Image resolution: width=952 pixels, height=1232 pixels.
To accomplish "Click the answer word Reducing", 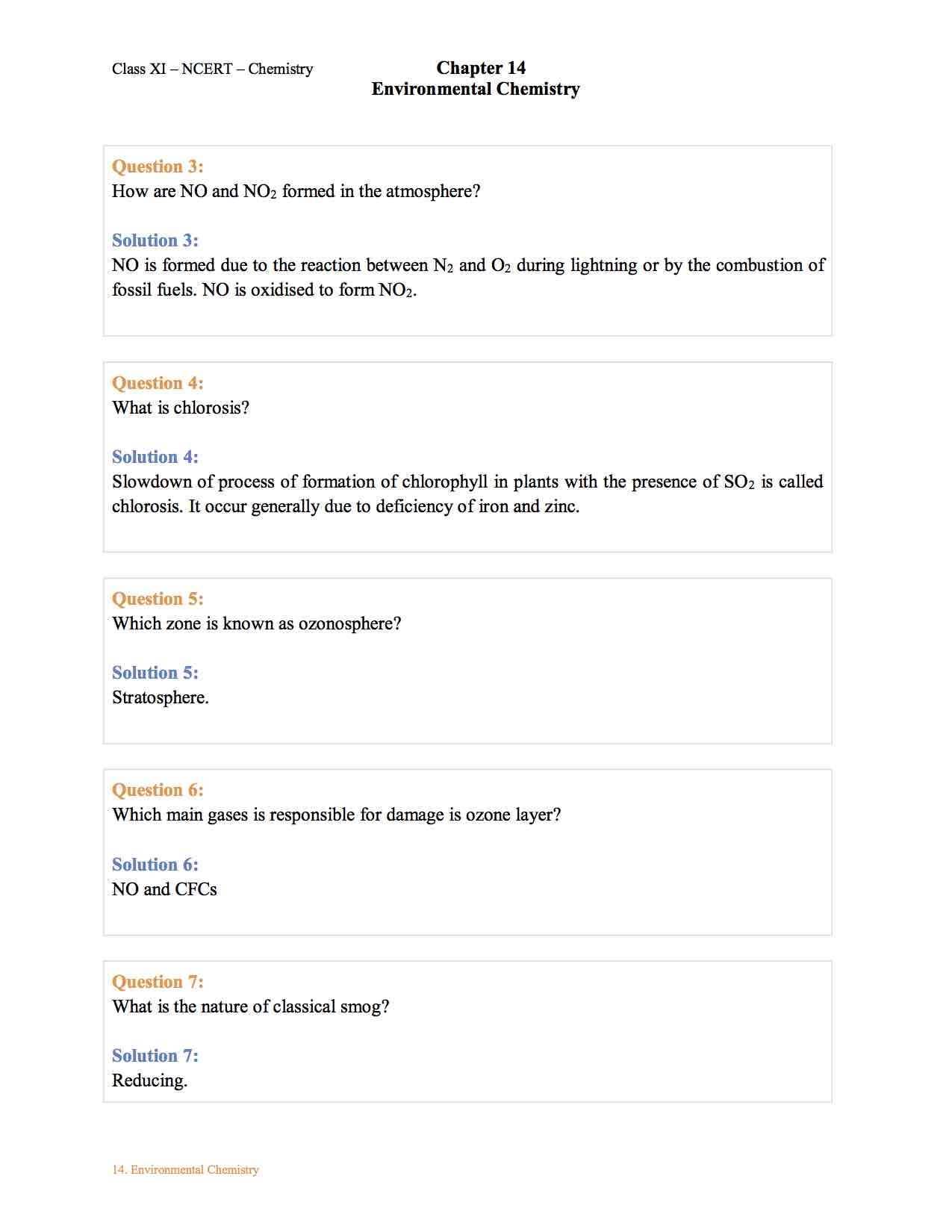I will pyautogui.click(x=149, y=1081).
